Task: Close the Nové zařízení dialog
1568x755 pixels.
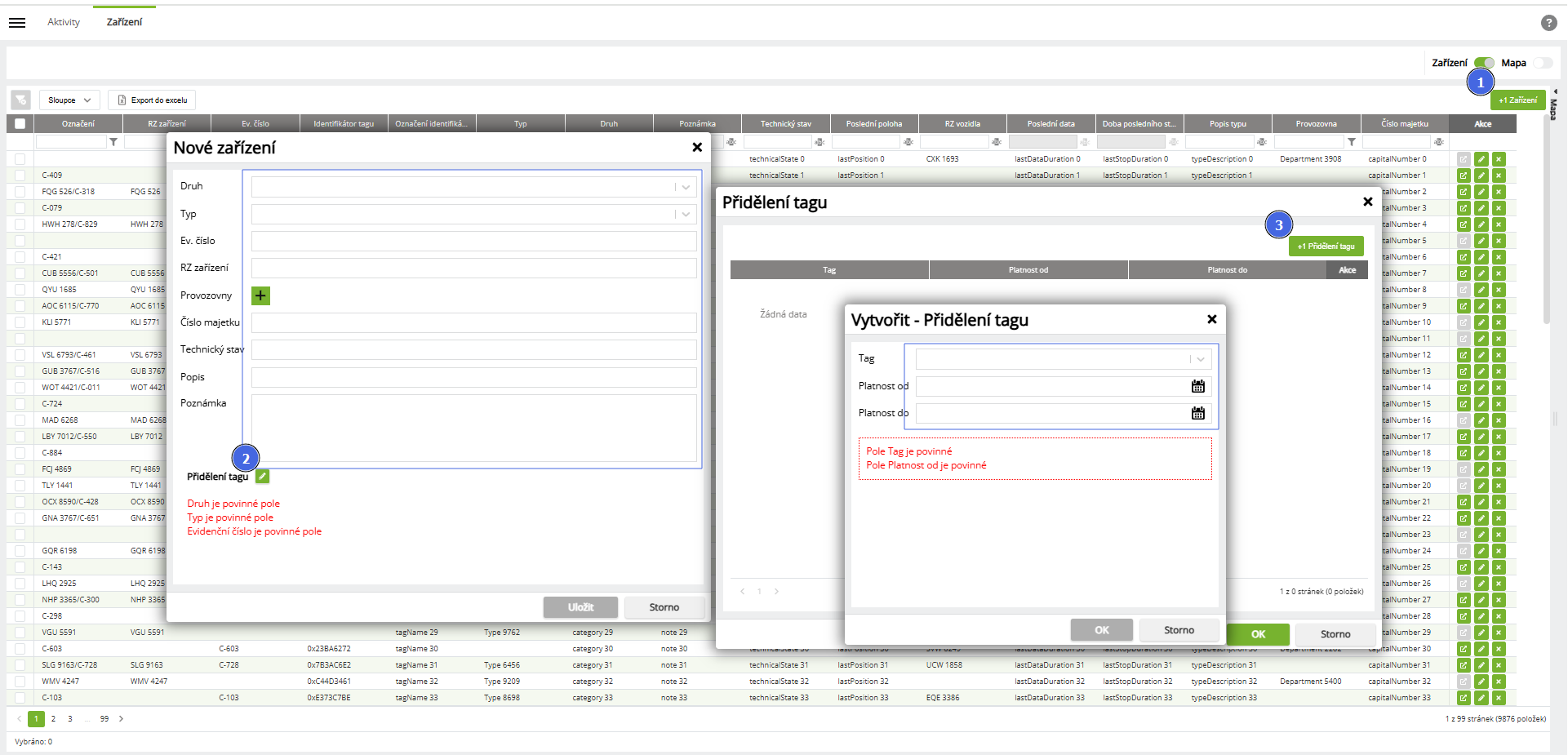Action: coord(697,147)
